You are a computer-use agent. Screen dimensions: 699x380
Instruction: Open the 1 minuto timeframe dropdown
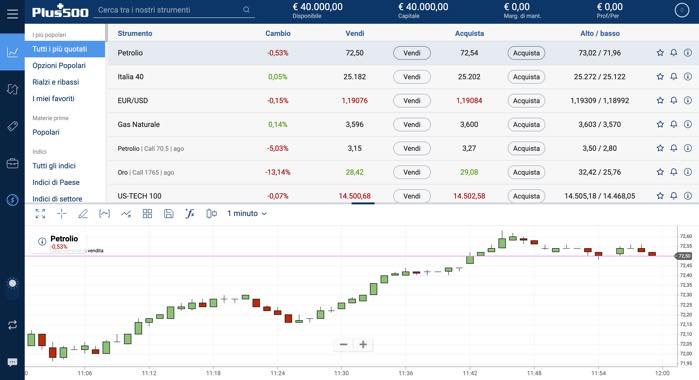click(247, 214)
